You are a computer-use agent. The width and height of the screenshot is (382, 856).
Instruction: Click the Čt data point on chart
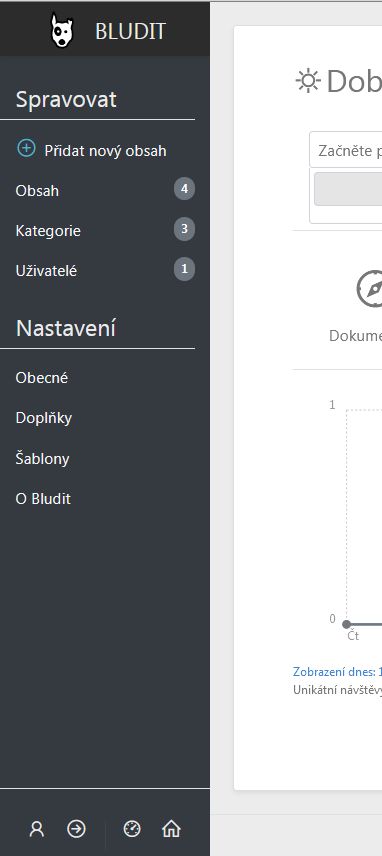346,624
